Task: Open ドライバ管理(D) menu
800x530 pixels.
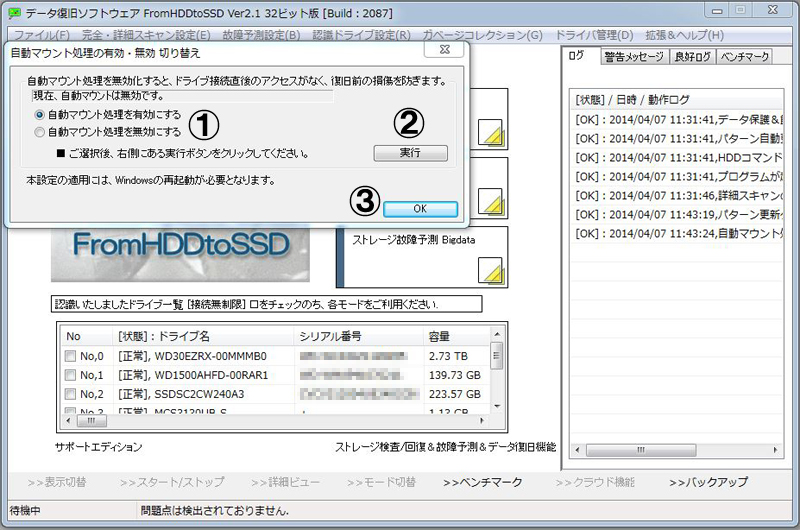Action: [594, 35]
